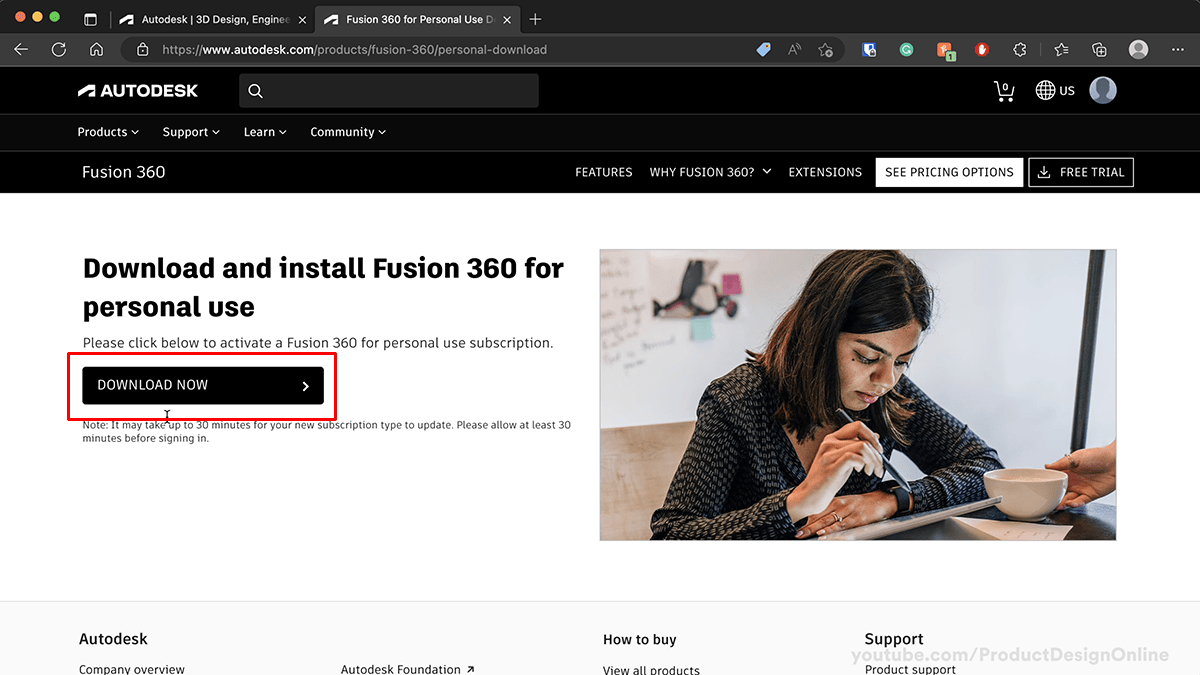Open the Community dropdown menu
This screenshot has height=675, width=1200.
coord(348,132)
